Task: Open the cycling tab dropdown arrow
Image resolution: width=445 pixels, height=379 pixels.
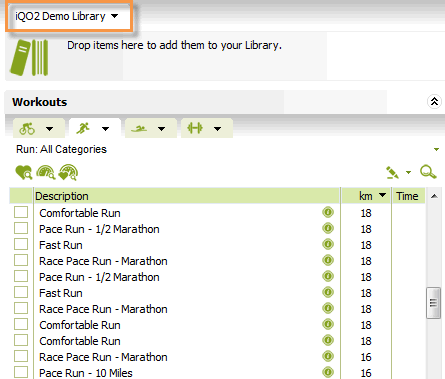Action: click(50, 129)
